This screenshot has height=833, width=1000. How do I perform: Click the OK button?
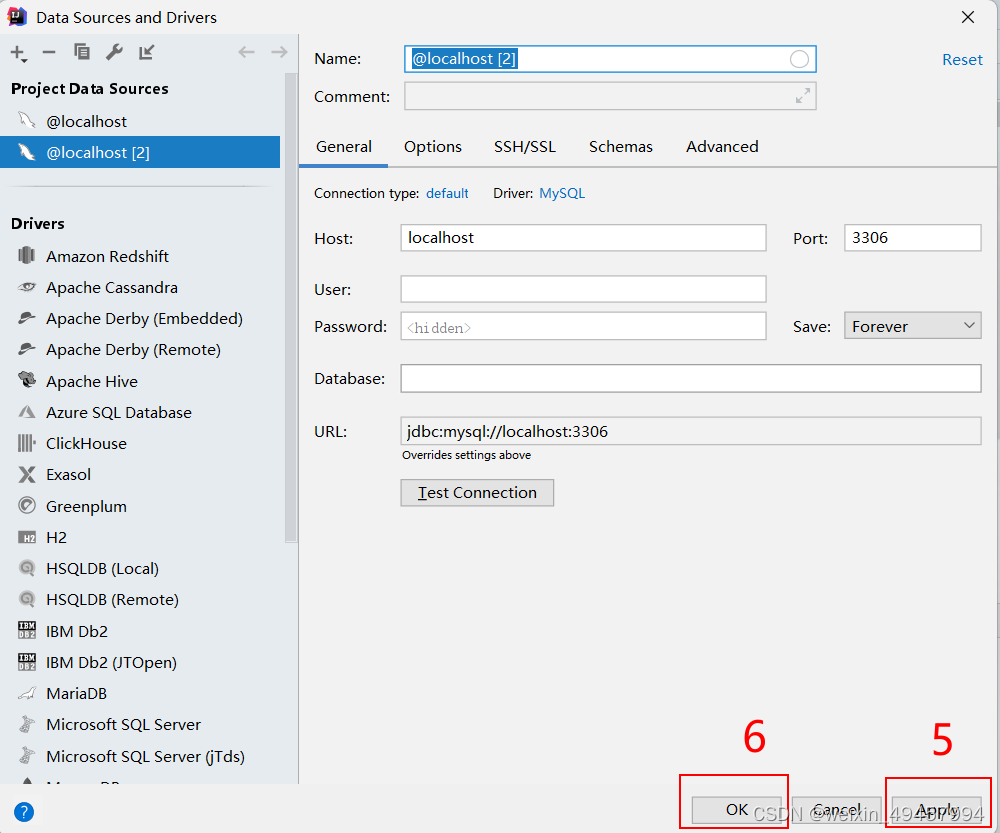point(737,810)
